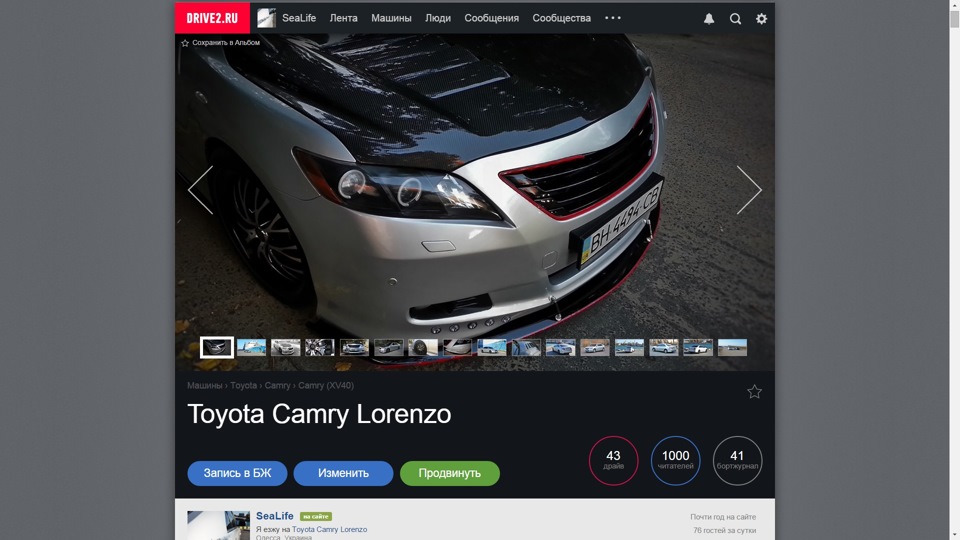
Task: Click scrollbar up arrow
Action: (954, 5)
